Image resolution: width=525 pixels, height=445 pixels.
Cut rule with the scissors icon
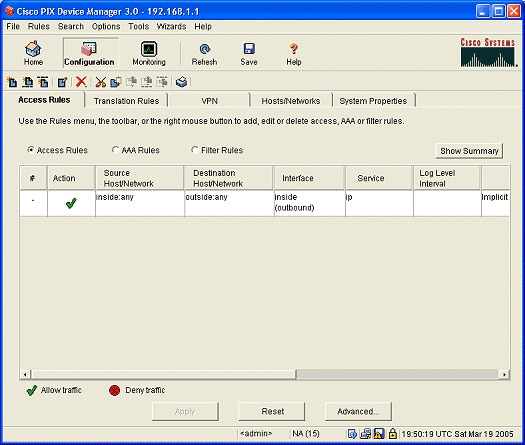click(x=100, y=82)
